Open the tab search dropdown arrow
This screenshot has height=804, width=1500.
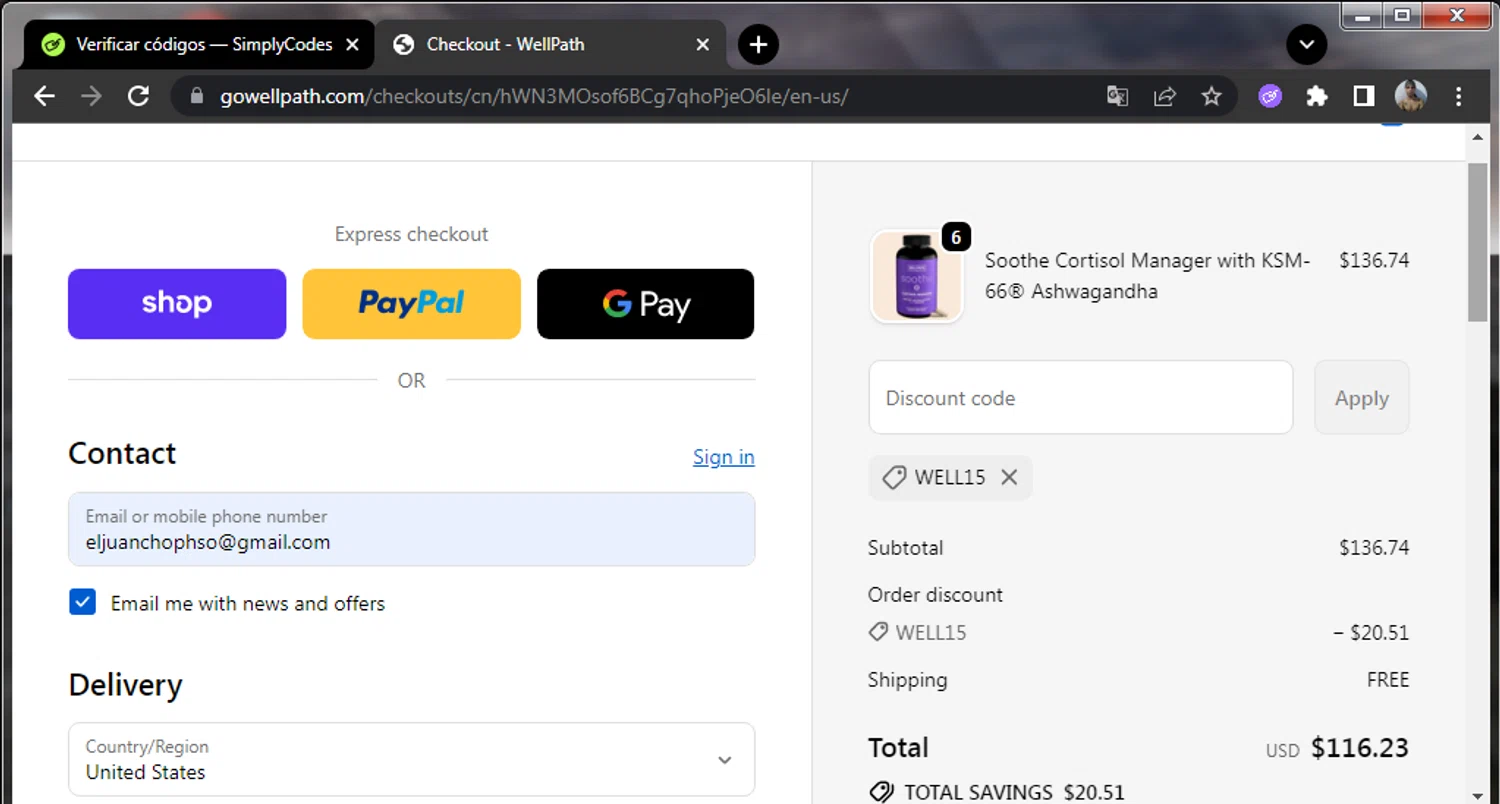pyautogui.click(x=1306, y=44)
